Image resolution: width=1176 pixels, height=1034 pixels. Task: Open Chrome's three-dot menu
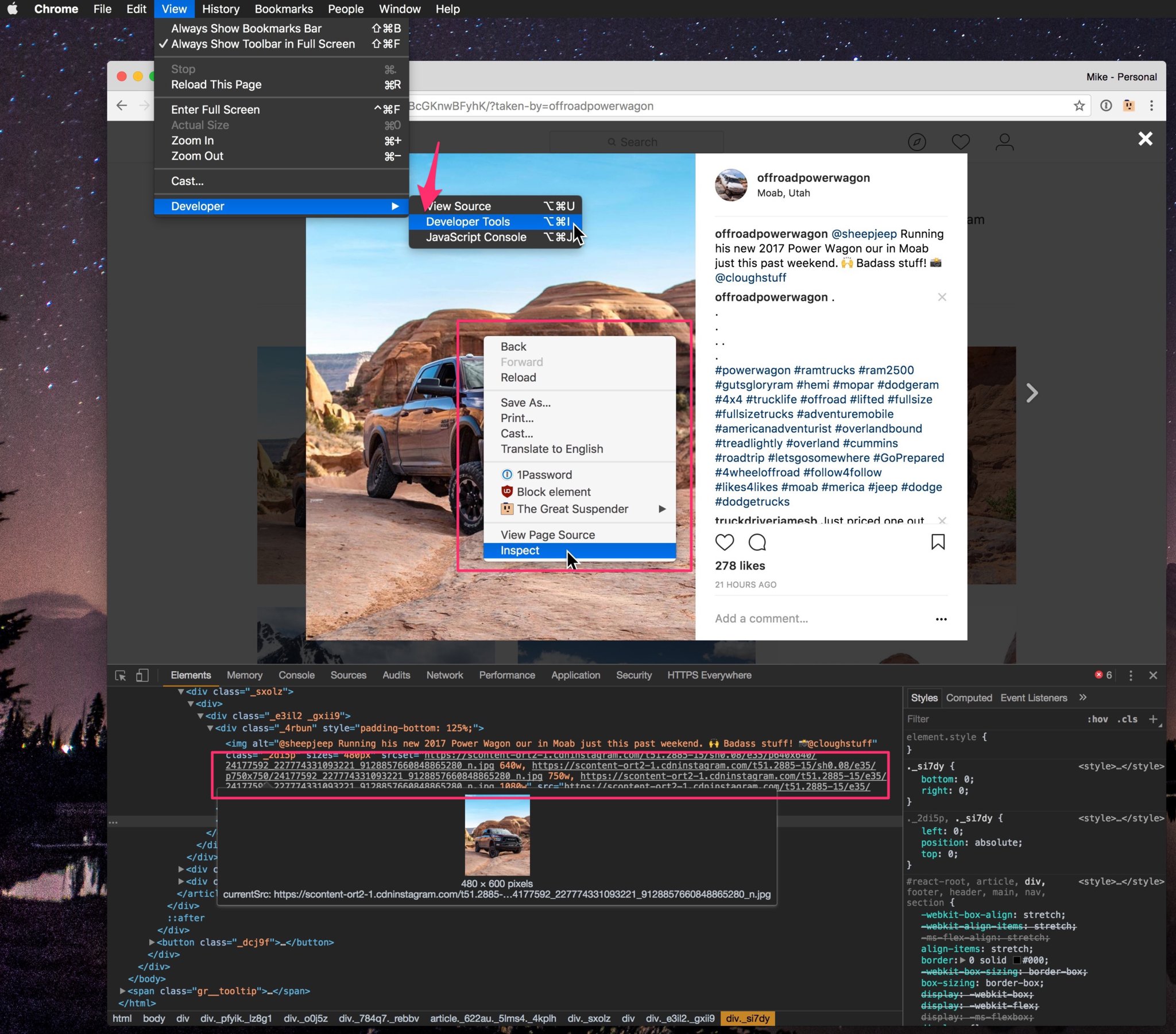point(1151,106)
